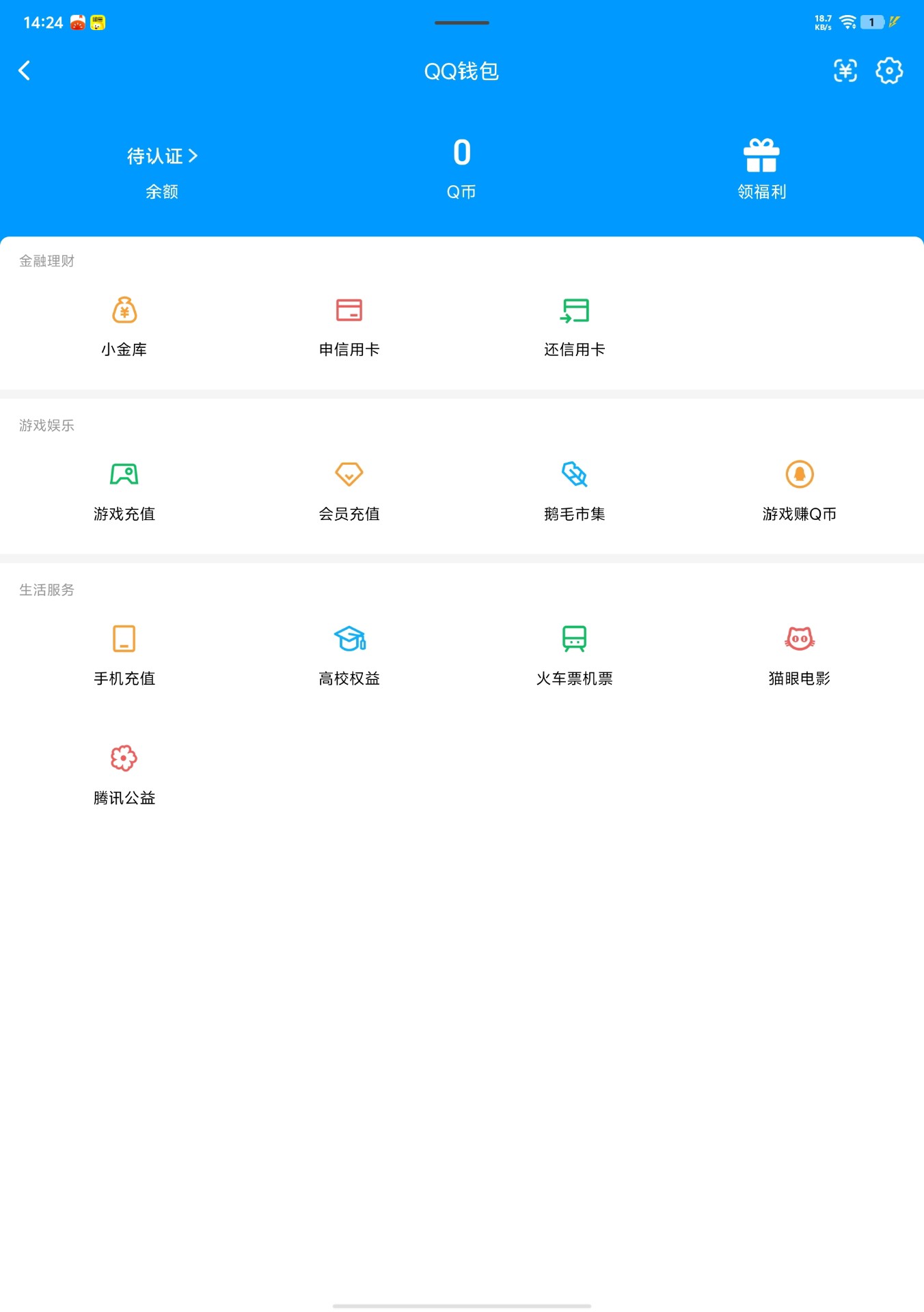Tap the 领福利 gift icon
The image size is (924, 1312).
(x=761, y=155)
